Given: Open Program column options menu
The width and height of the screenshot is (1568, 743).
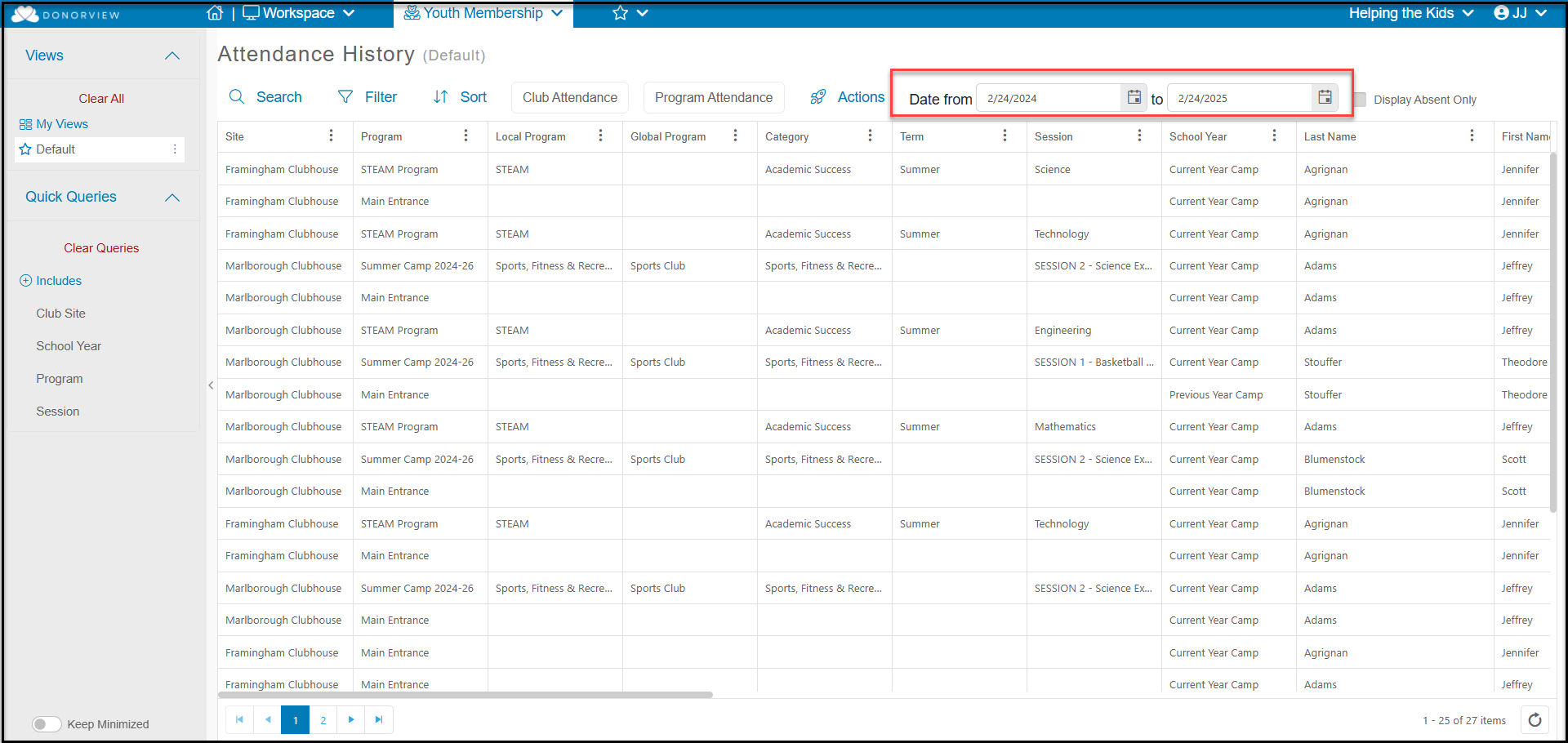Looking at the screenshot, I should tap(465, 136).
